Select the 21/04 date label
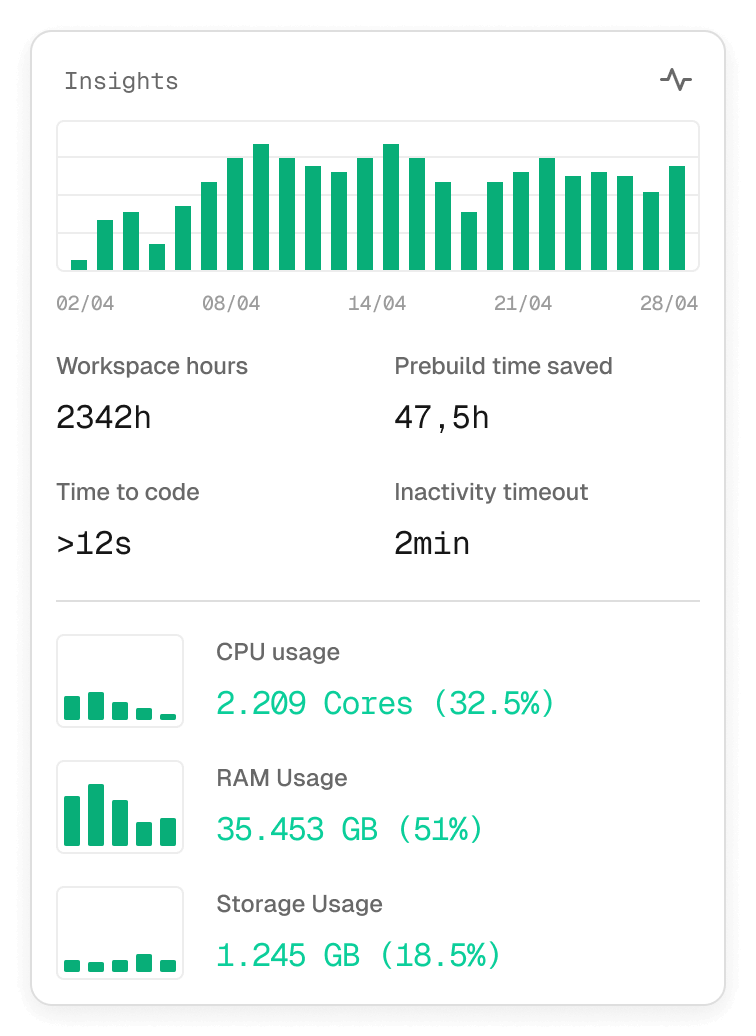 click(523, 304)
